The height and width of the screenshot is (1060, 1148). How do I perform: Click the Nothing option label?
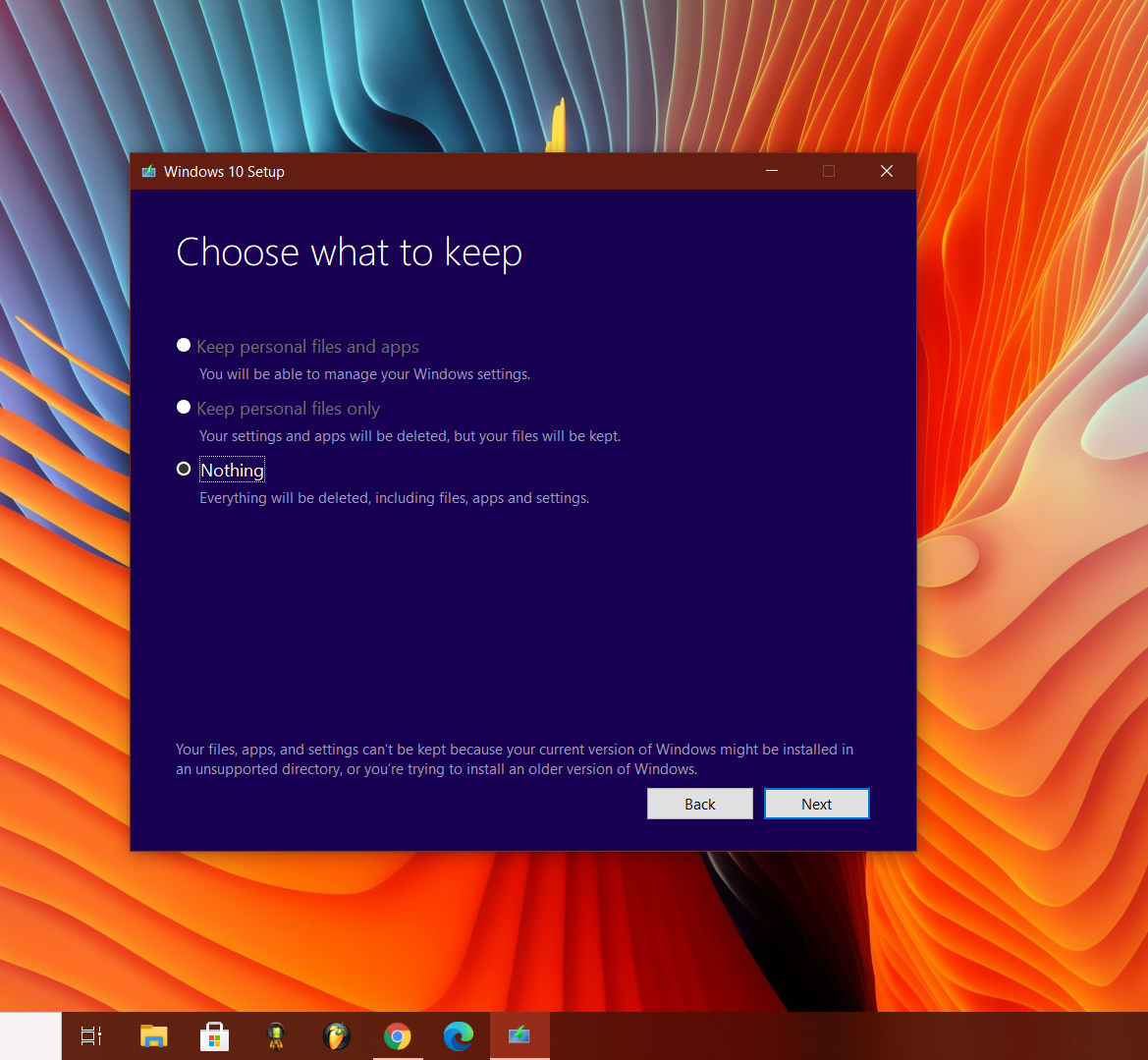pos(232,471)
